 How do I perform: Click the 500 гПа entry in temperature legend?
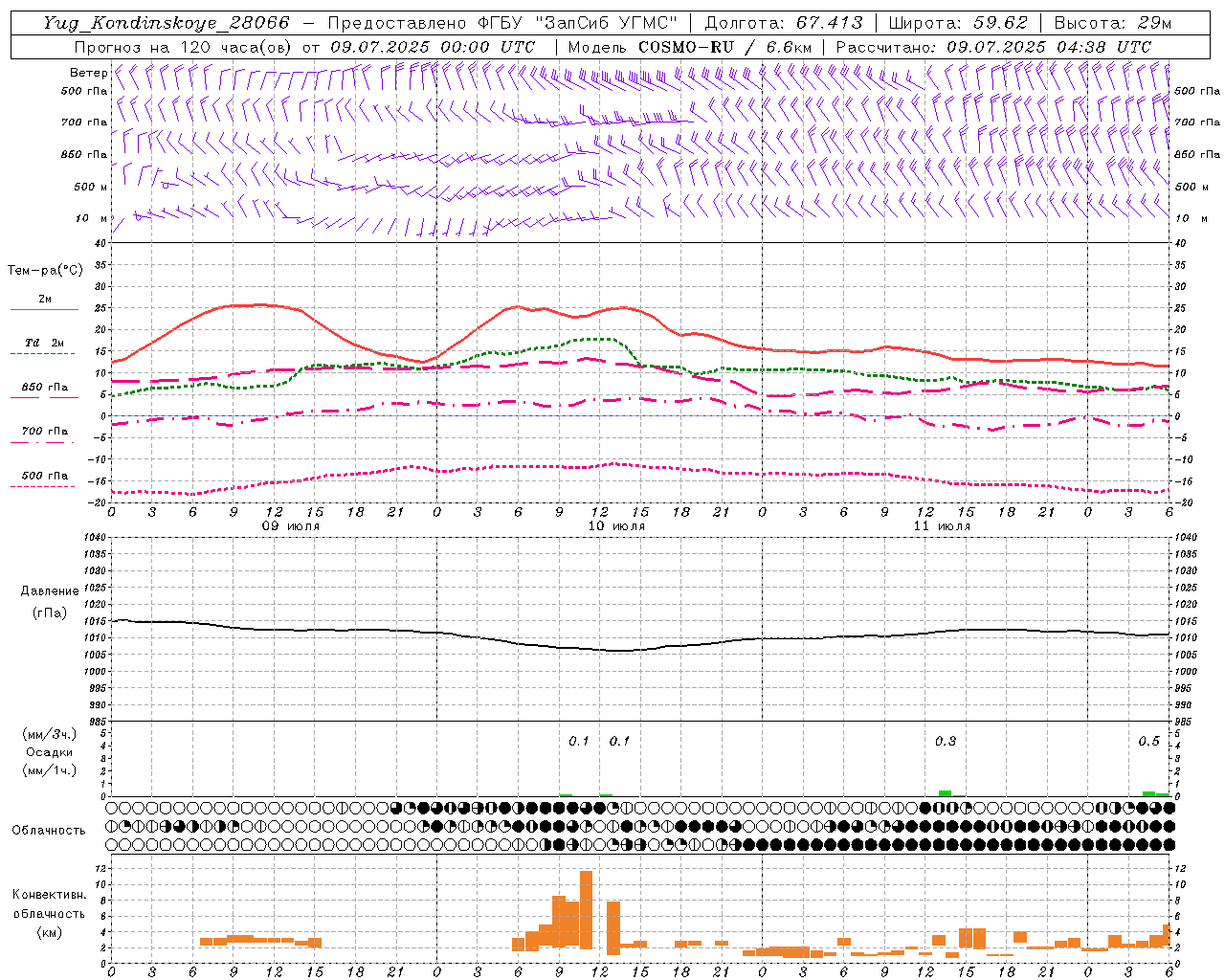pos(45,476)
